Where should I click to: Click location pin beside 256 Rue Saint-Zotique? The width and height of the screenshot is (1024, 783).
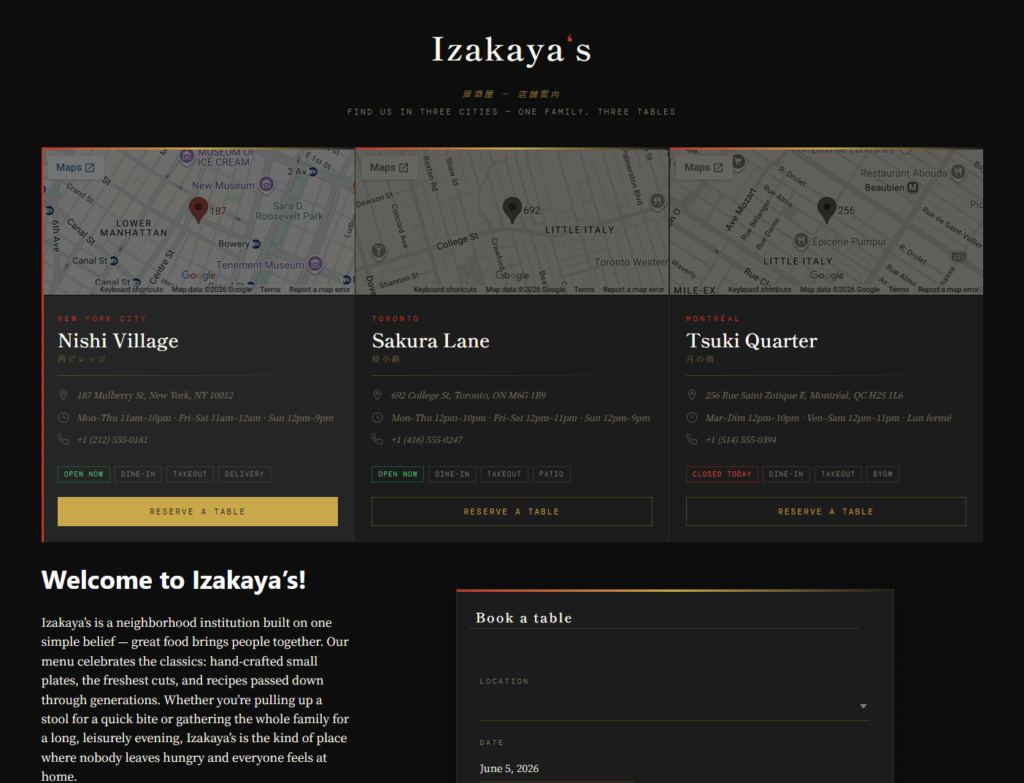click(x=692, y=395)
